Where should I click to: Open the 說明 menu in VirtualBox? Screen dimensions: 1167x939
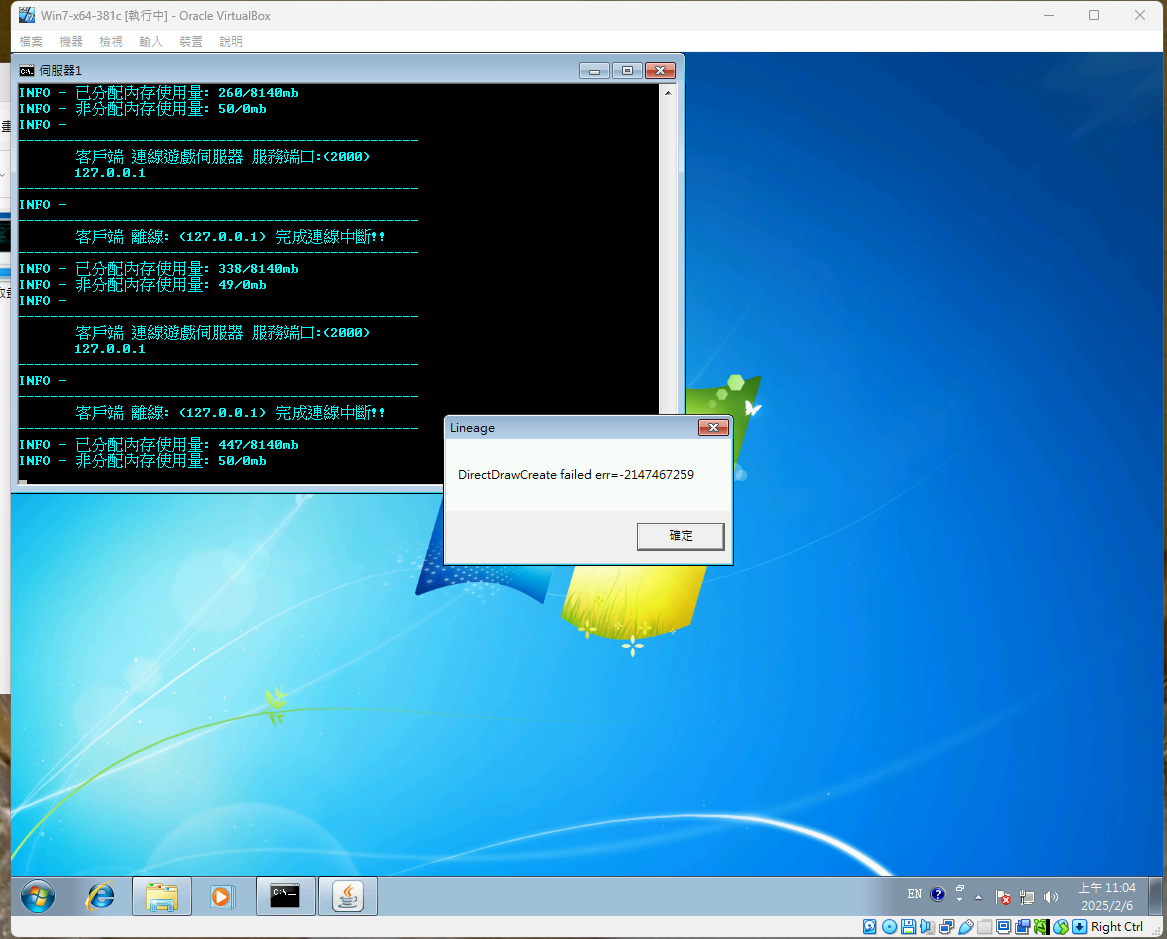click(x=231, y=42)
